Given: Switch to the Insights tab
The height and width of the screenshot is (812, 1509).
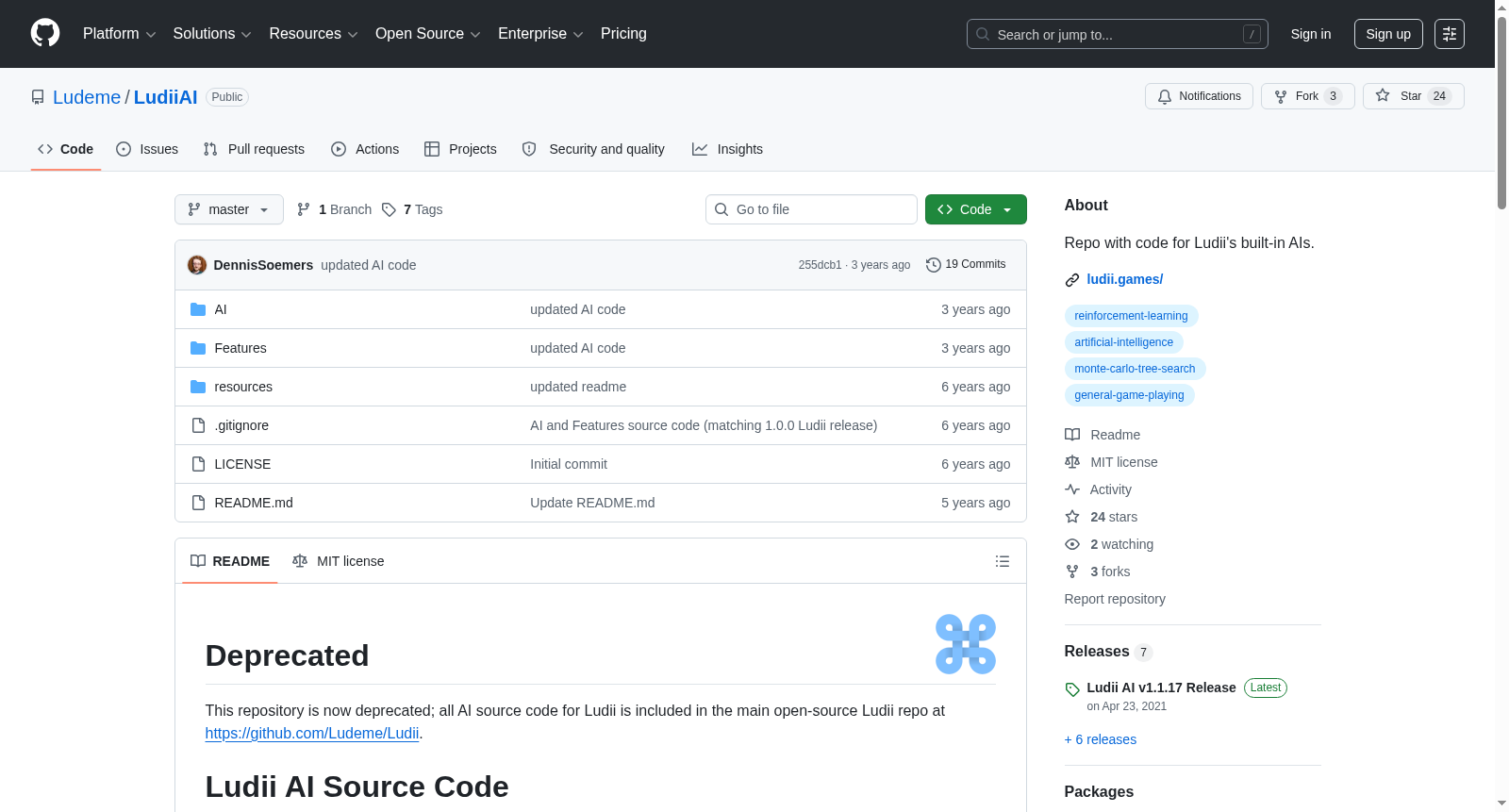Looking at the screenshot, I should 727,149.
